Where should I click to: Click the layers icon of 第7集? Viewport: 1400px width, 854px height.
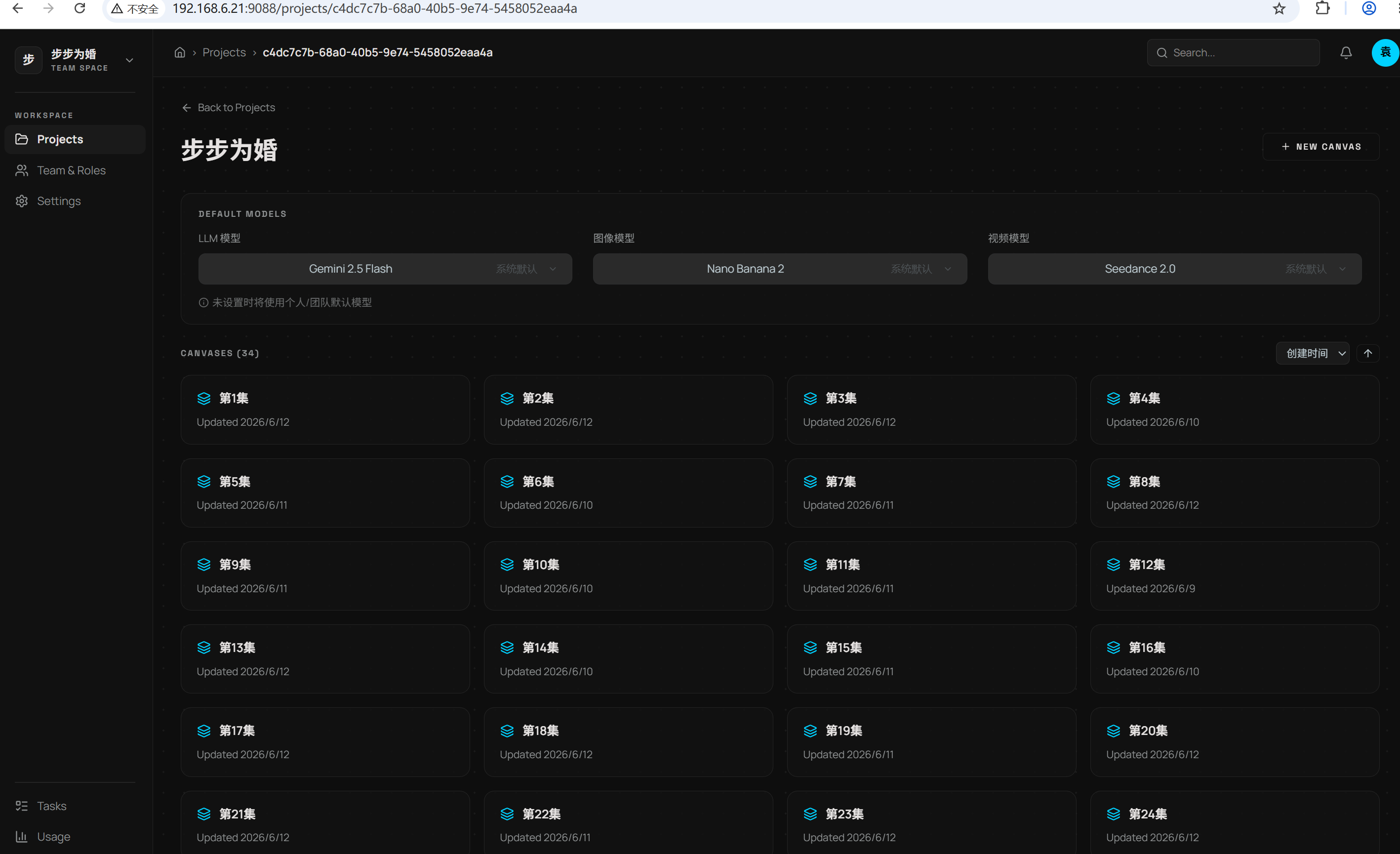point(810,482)
